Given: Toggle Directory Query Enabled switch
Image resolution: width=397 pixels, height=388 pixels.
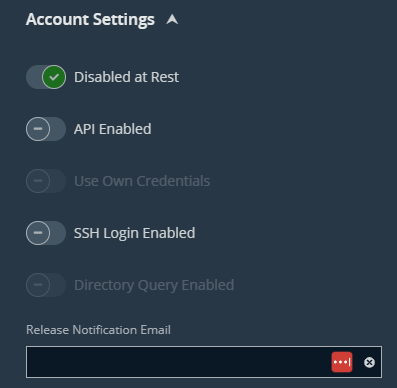Looking at the screenshot, I should (46, 285).
